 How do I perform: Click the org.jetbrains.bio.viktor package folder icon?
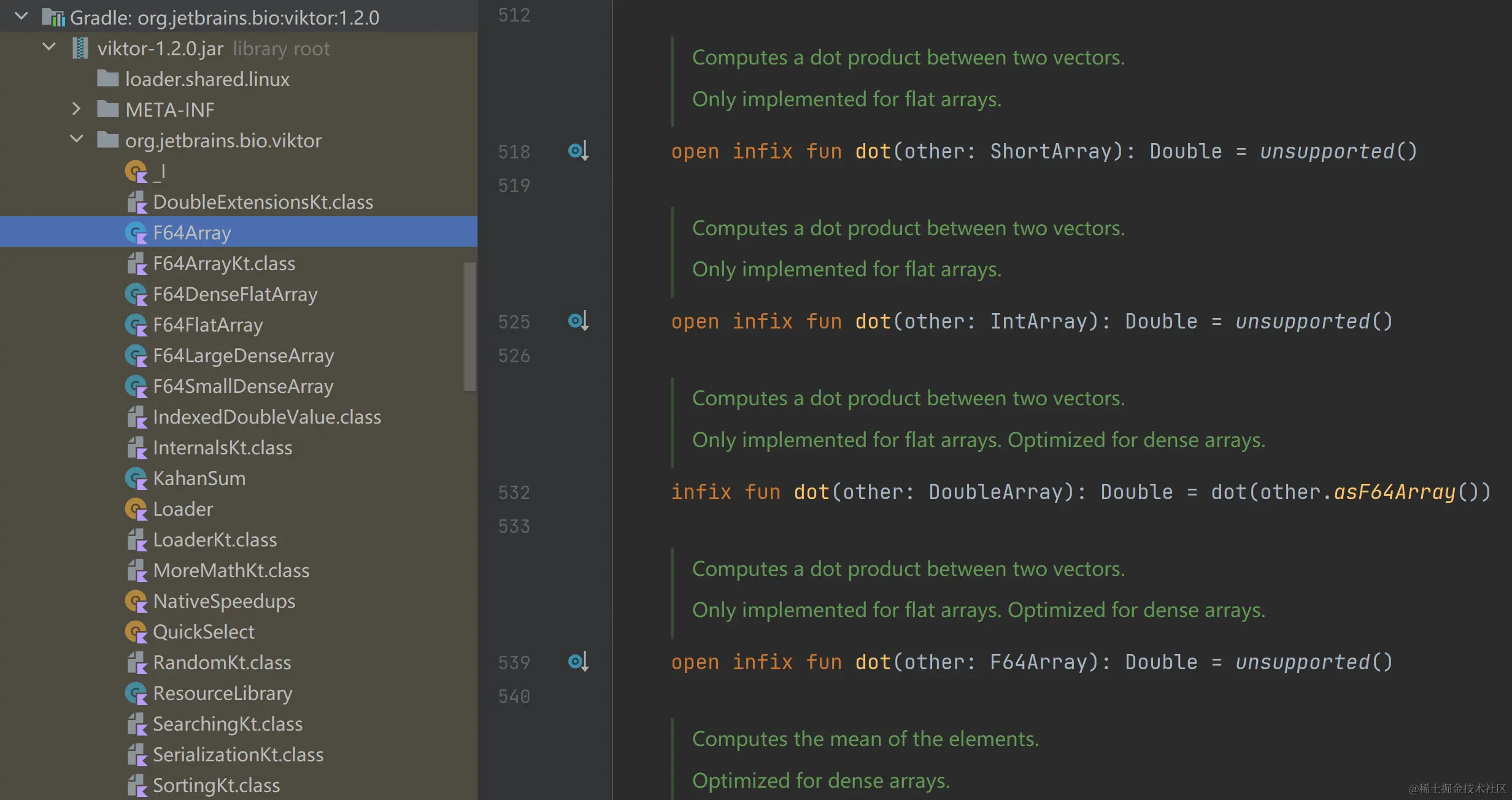[x=108, y=140]
